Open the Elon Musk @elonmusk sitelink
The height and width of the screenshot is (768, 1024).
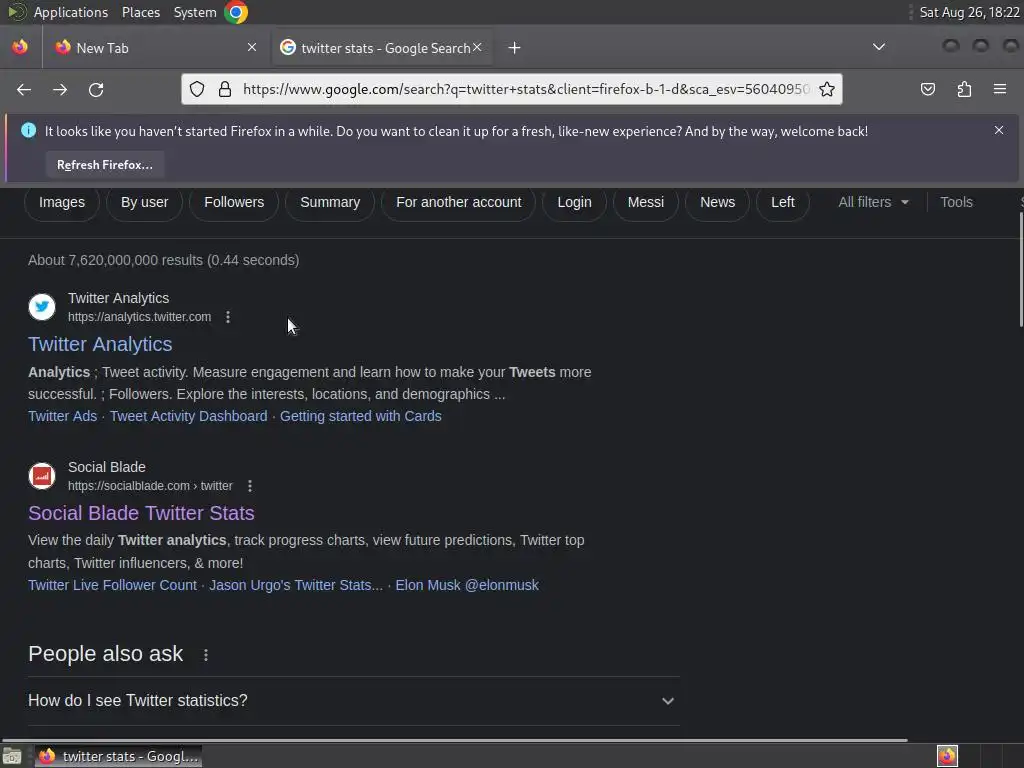(467, 585)
